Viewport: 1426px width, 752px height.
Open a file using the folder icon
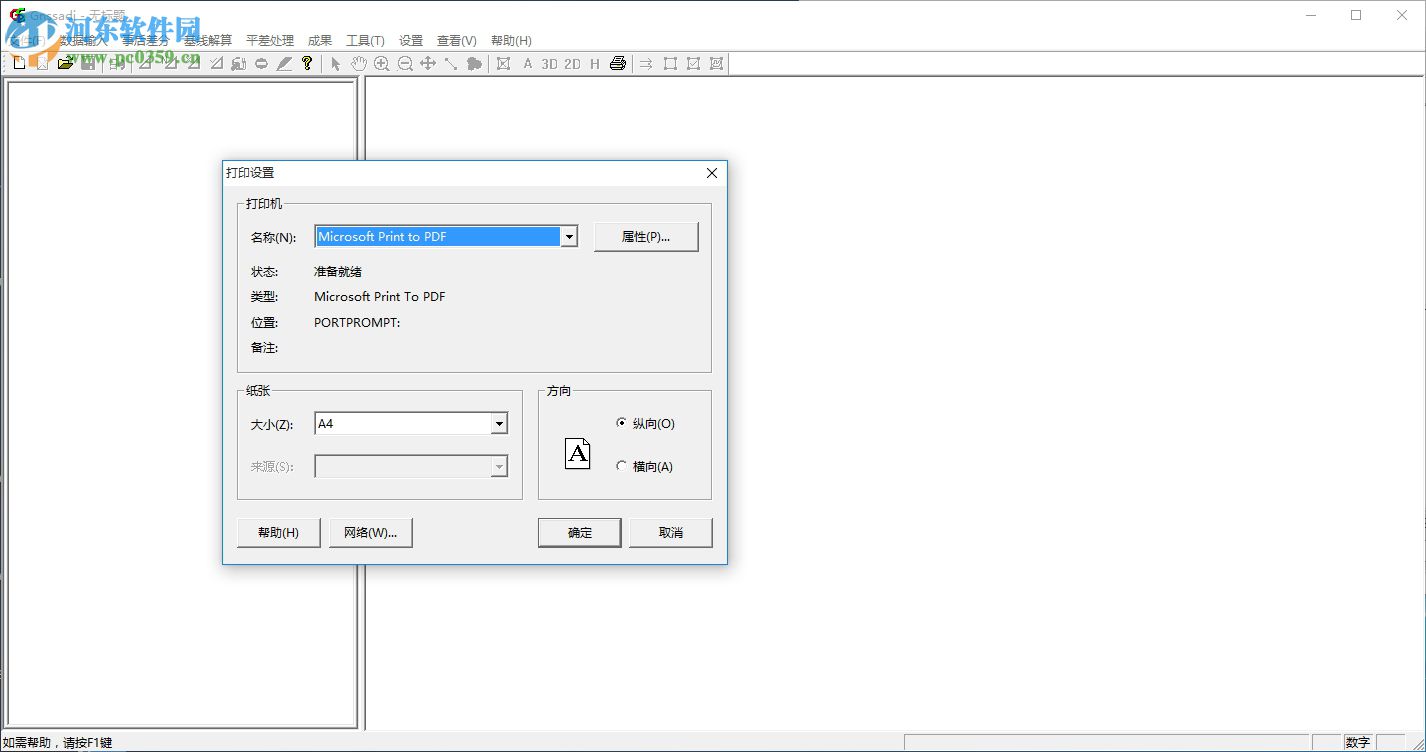(65, 63)
